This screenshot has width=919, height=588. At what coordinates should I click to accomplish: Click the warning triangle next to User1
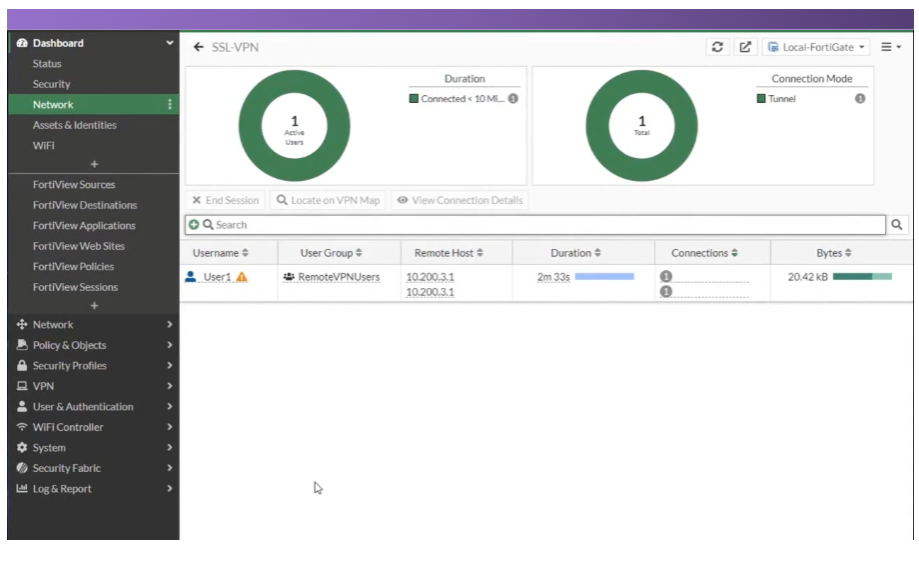coord(242,278)
